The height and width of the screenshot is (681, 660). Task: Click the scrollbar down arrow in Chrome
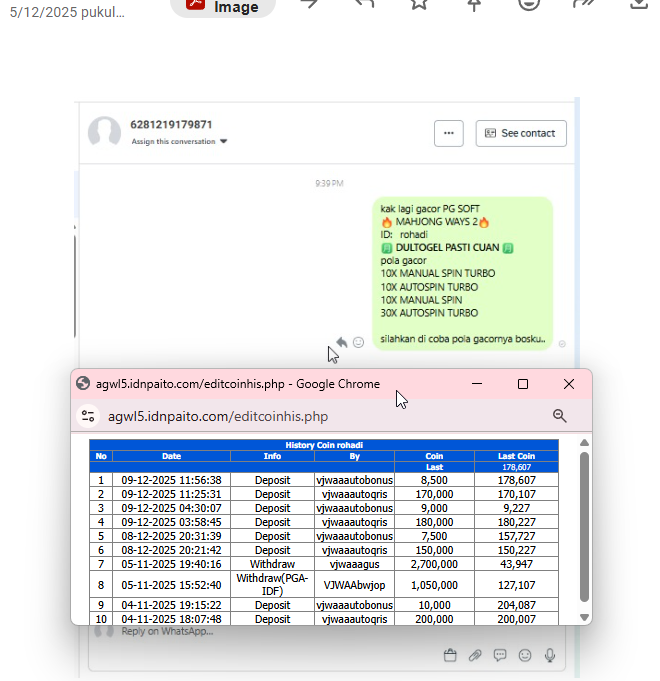[584, 617]
